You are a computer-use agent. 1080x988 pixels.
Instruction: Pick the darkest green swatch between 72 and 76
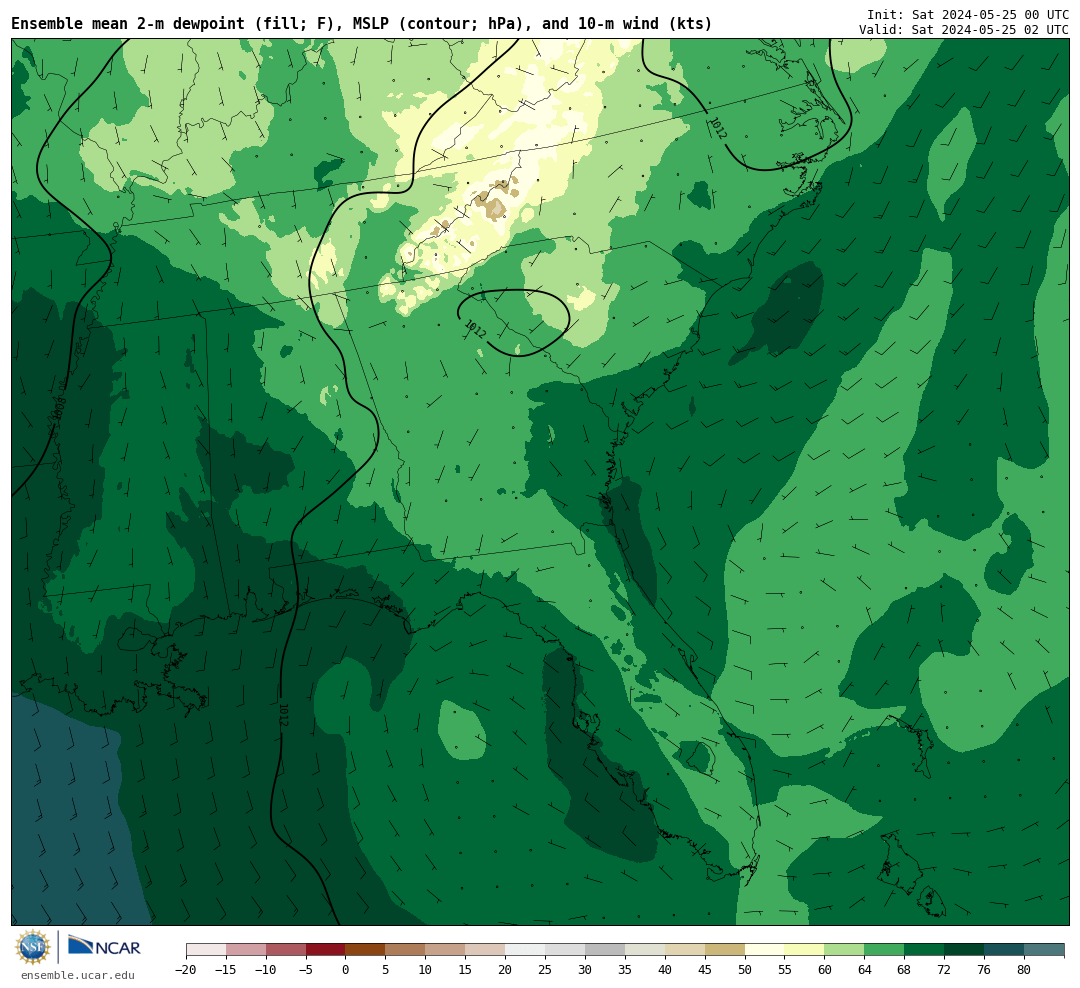click(x=964, y=950)
